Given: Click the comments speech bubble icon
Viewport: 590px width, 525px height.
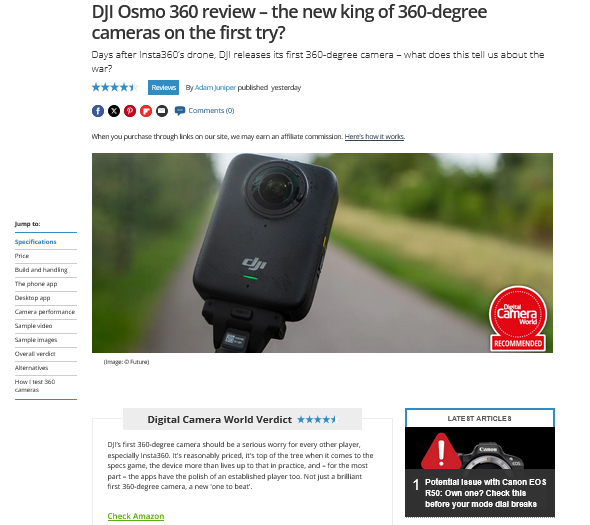Looking at the screenshot, I should tap(180, 111).
